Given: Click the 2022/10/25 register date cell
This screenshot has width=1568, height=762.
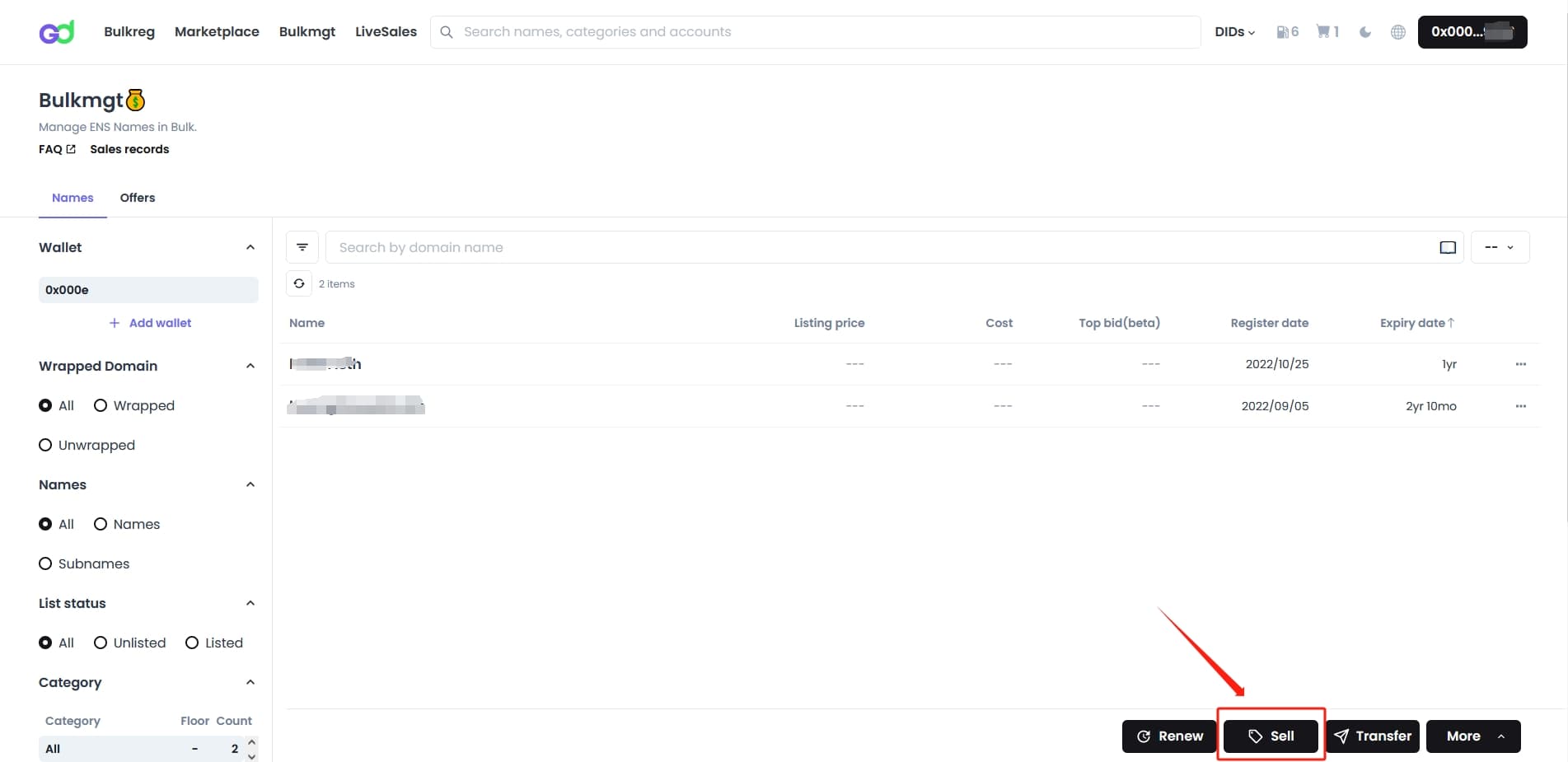Looking at the screenshot, I should coord(1276,364).
